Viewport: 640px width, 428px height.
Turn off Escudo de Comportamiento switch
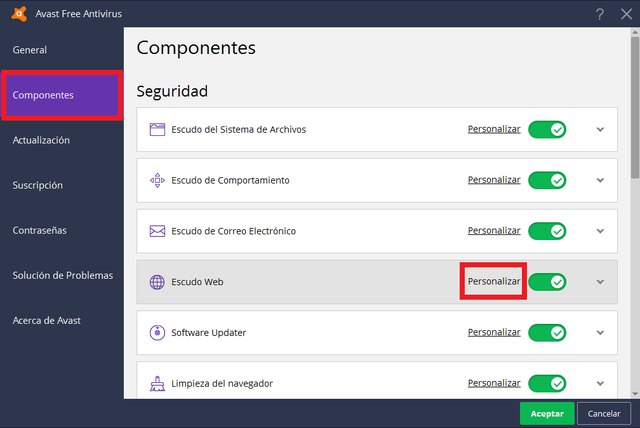pos(547,180)
